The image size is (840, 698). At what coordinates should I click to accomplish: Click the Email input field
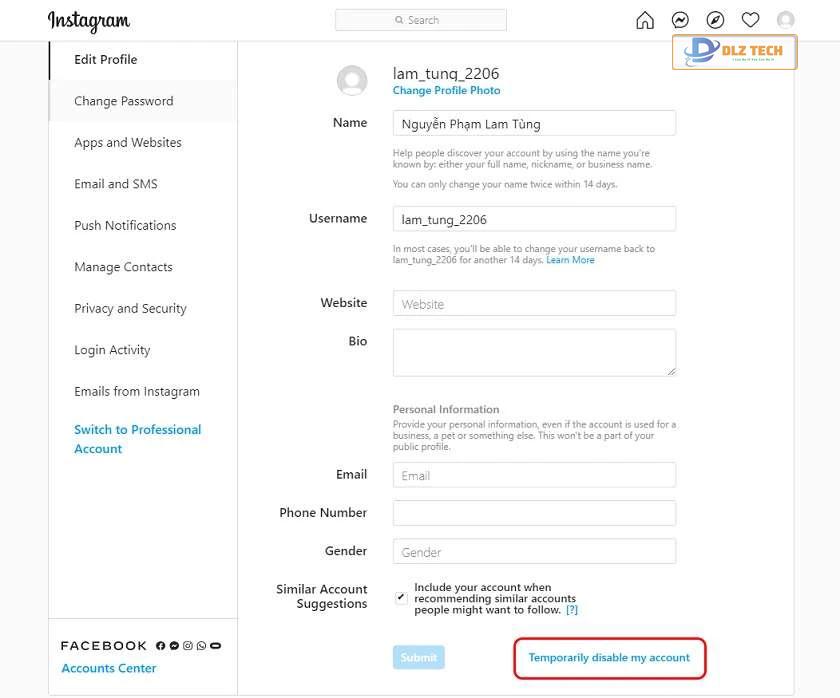click(x=534, y=475)
